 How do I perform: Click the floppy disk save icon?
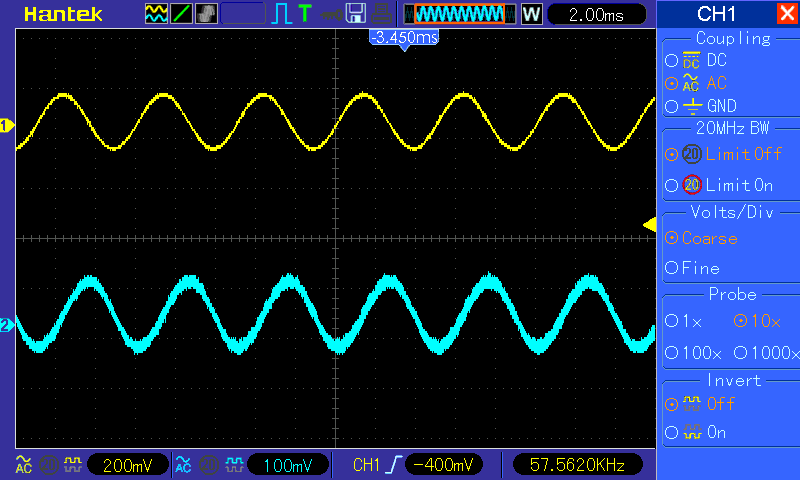tap(356, 14)
